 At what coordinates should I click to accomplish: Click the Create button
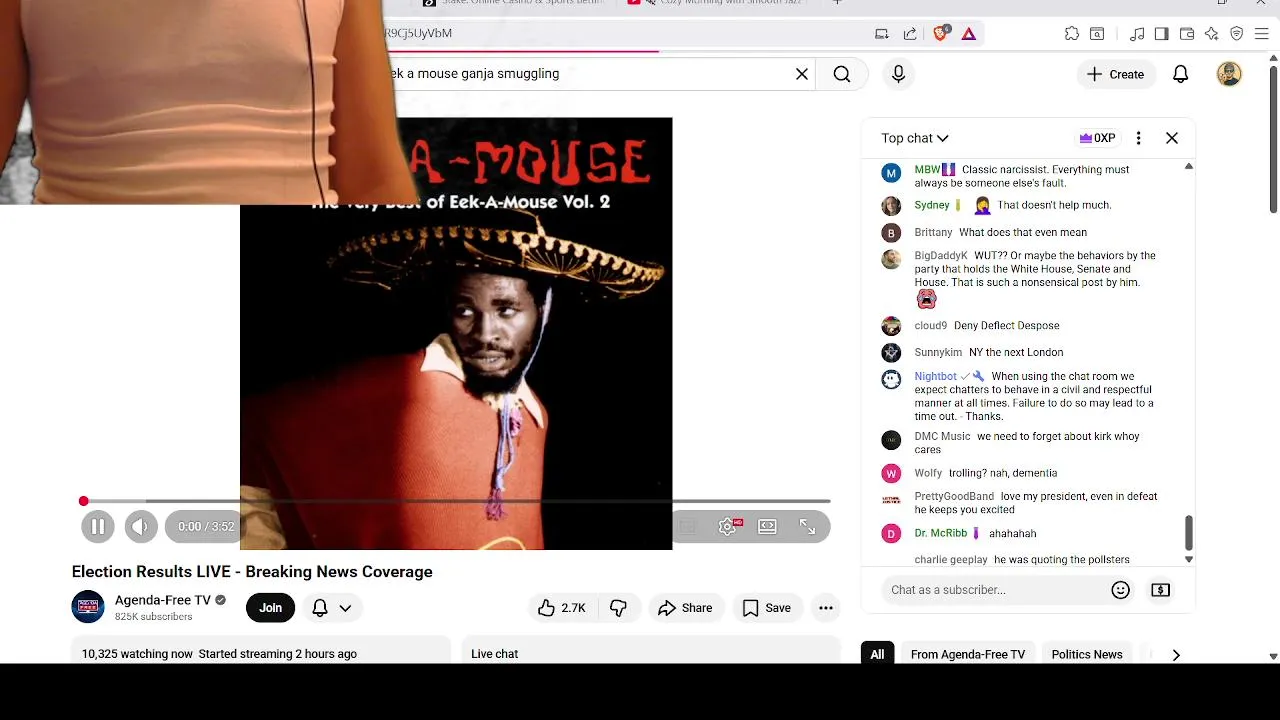click(x=1115, y=74)
